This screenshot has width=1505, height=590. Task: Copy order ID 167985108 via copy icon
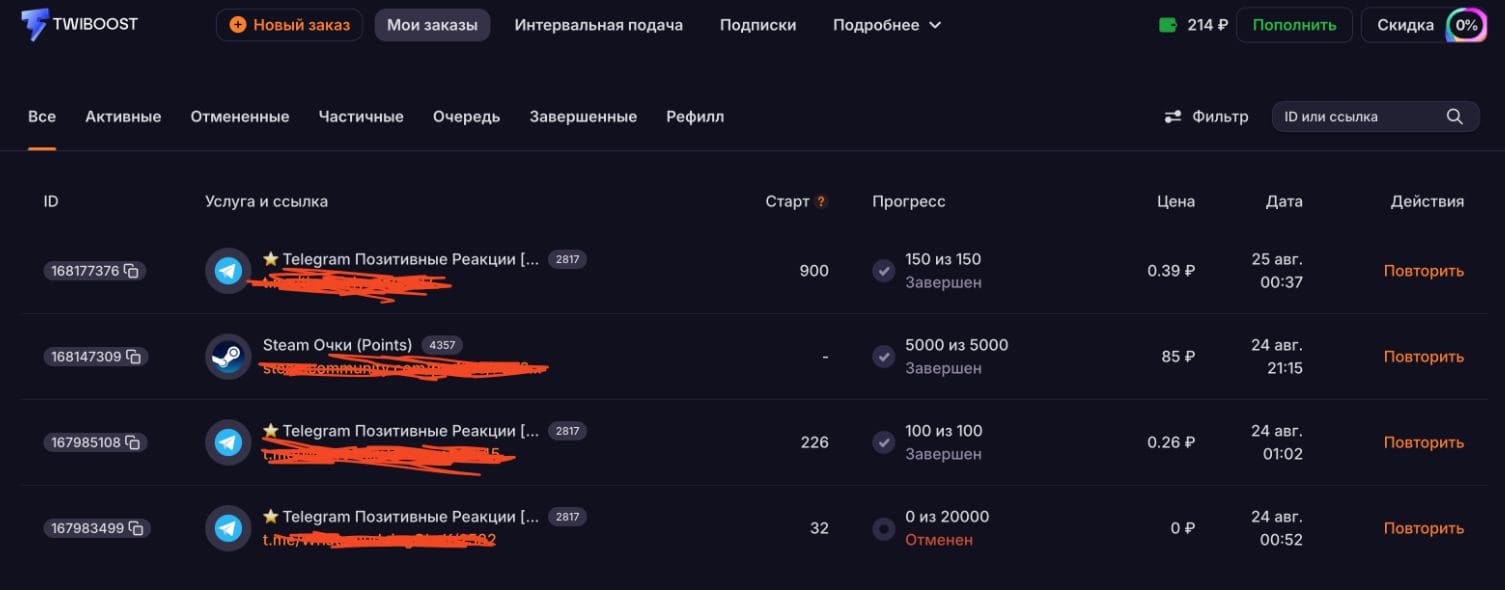(132, 443)
